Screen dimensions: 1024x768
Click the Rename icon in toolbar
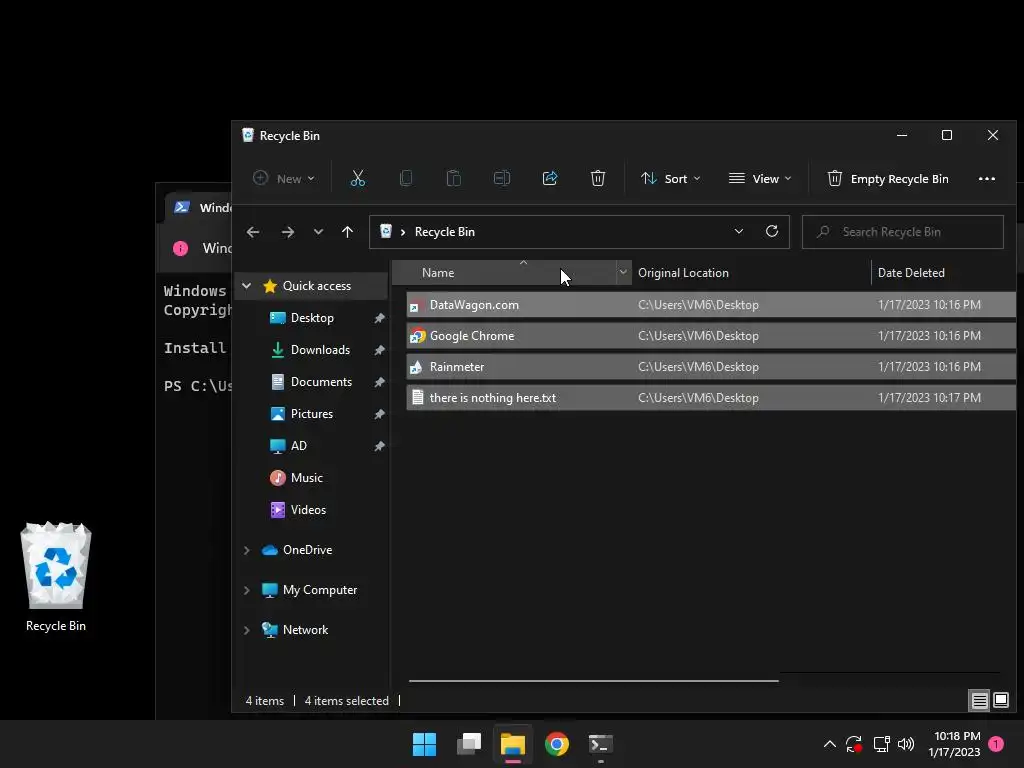click(502, 178)
